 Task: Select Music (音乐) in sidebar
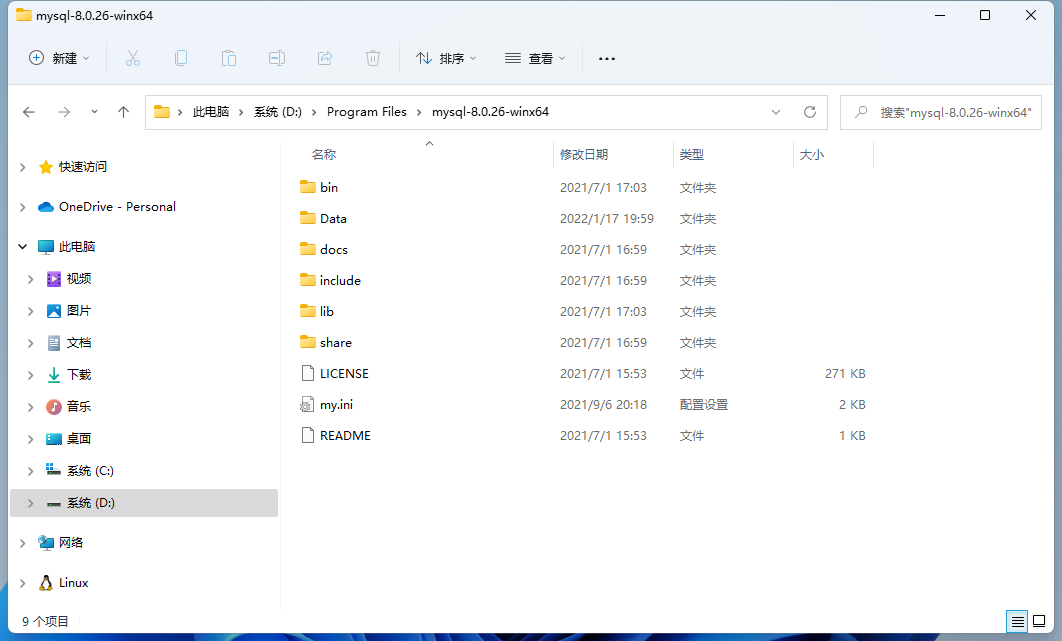[x=79, y=407]
